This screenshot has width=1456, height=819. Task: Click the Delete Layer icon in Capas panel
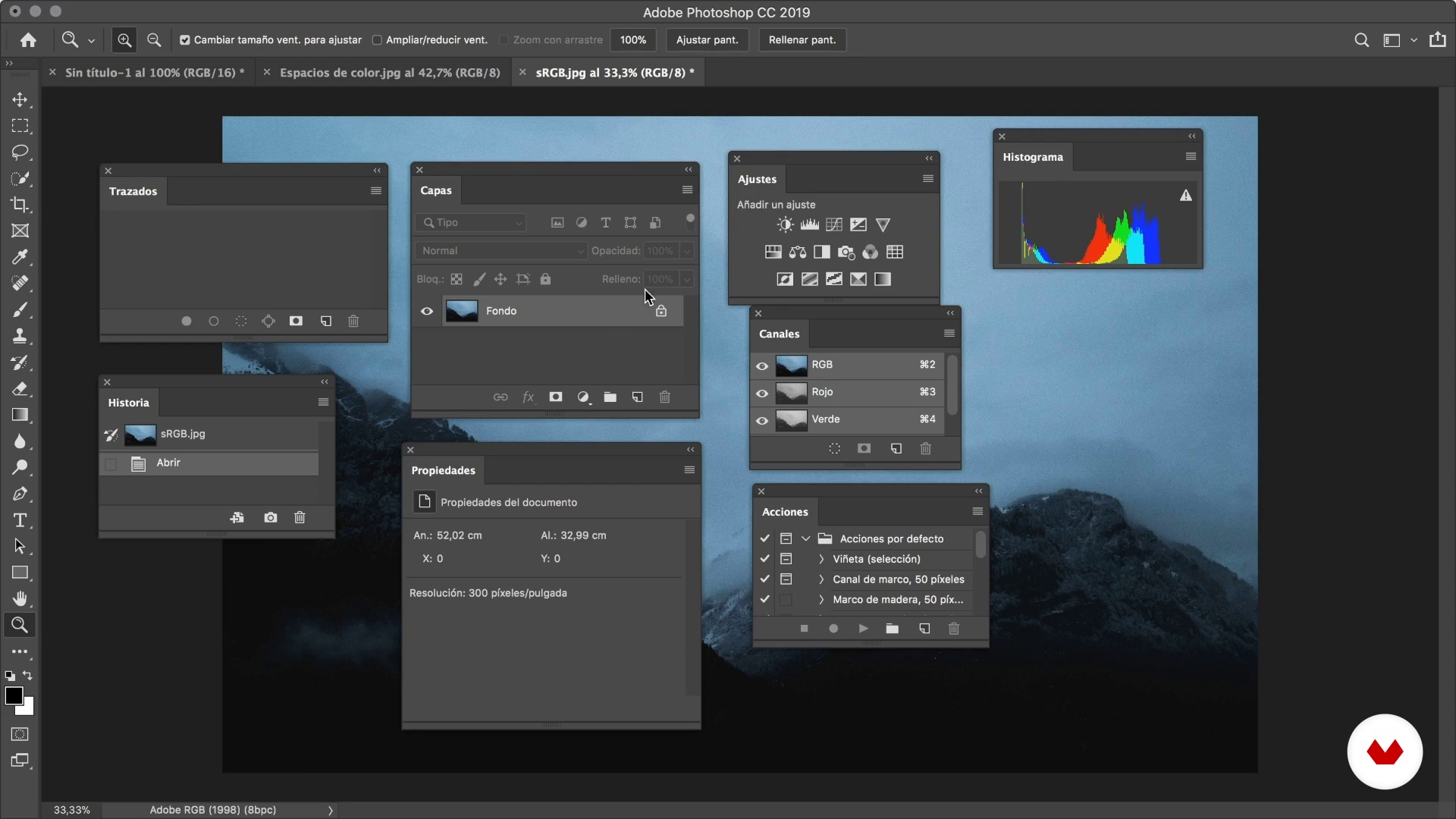point(664,397)
